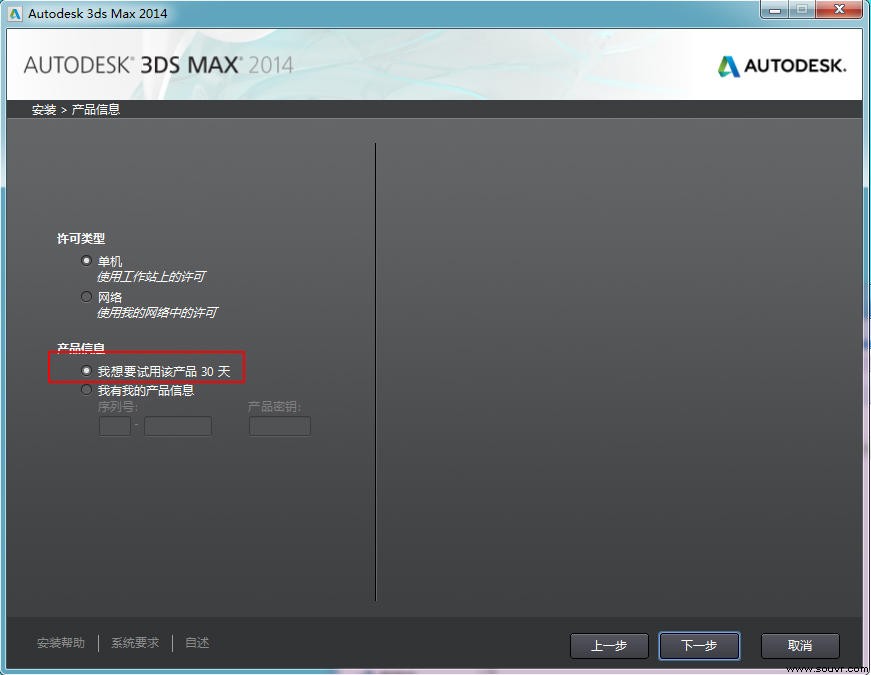The width and height of the screenshot is (871, 675).
Task: Click the AUTODESK 3DS MAX 2014 product title
Action: coord(158,65)
